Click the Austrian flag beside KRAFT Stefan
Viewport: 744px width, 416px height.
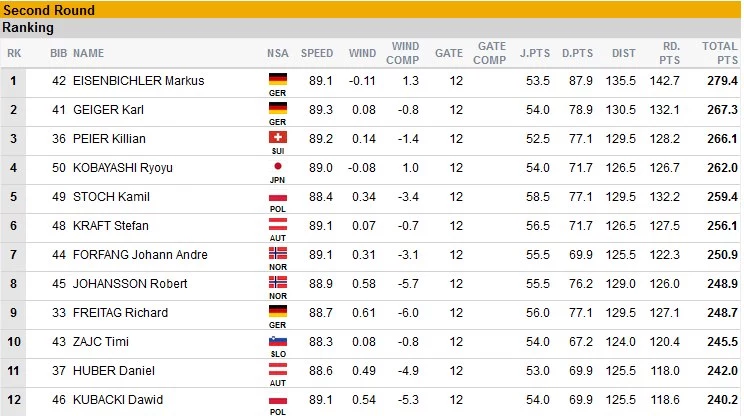coord(278,224)
